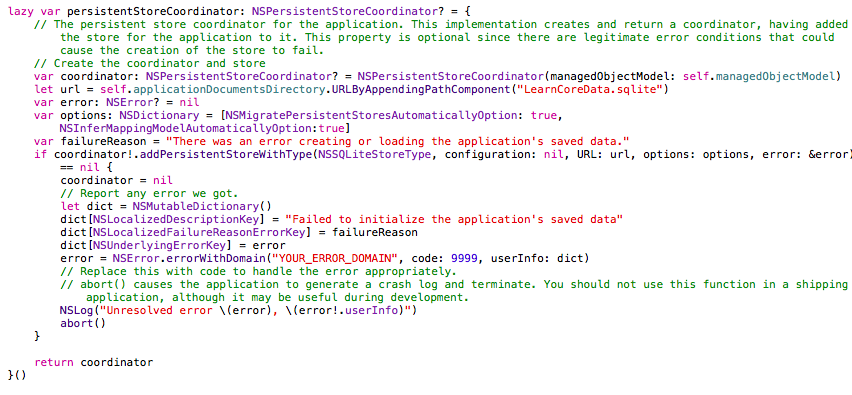The height and width of the screenshot is (395, 852).
Task: Click 'var error: NSError? = nil' line
Action: (116, 102)
